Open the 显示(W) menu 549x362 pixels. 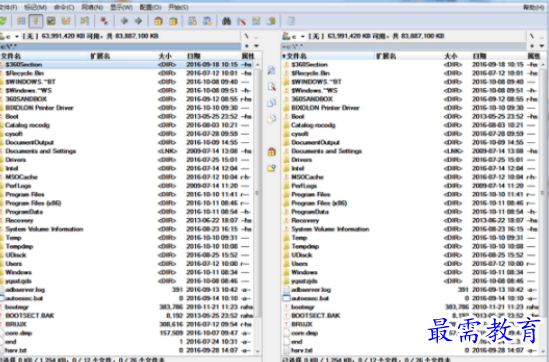121,7
